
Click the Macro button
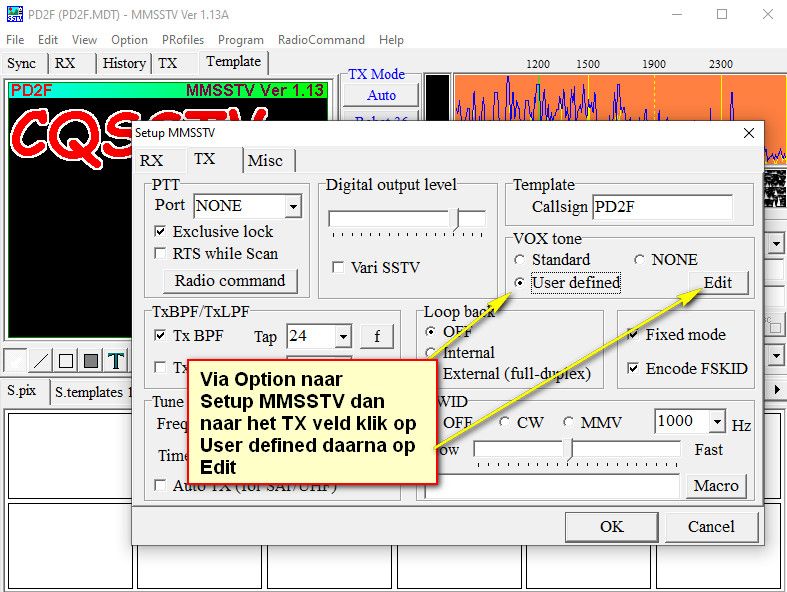coord(716,486)
